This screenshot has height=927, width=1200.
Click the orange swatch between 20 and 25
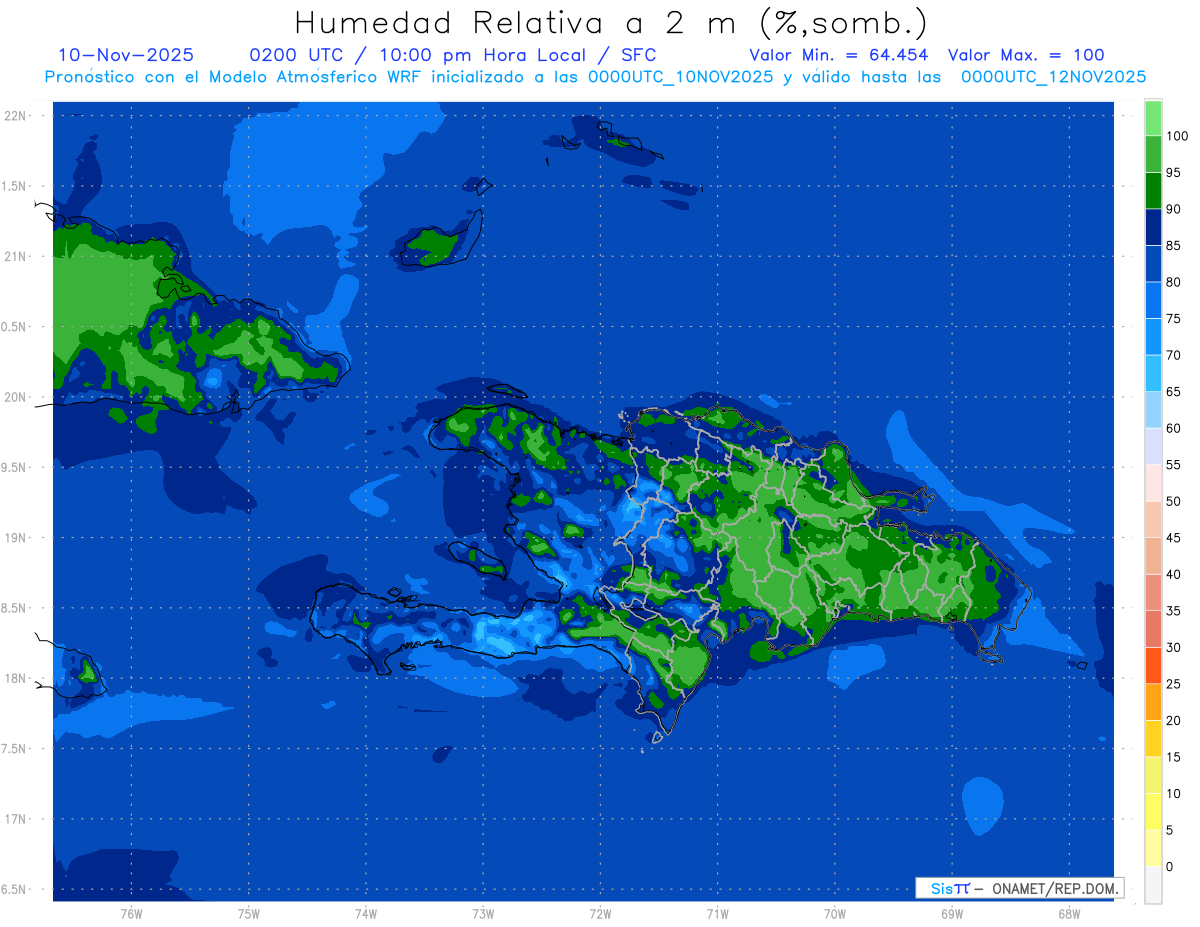(1153, 701)
